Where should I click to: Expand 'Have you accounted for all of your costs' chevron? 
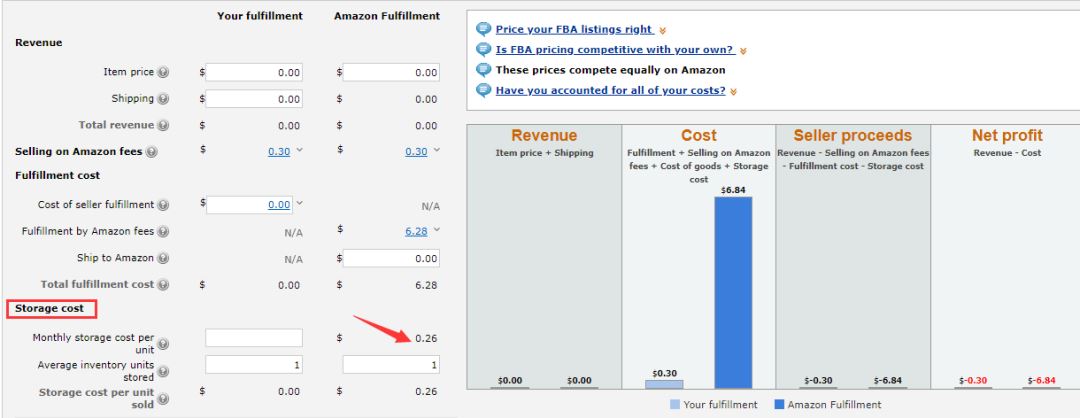[x=733, y=92]
